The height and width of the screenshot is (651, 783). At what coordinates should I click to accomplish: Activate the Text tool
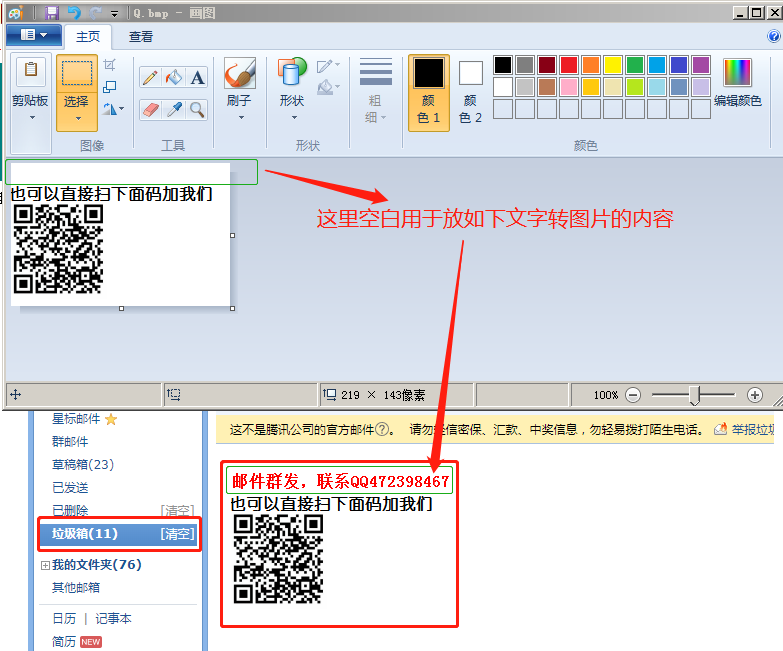[x=197, y=78]
